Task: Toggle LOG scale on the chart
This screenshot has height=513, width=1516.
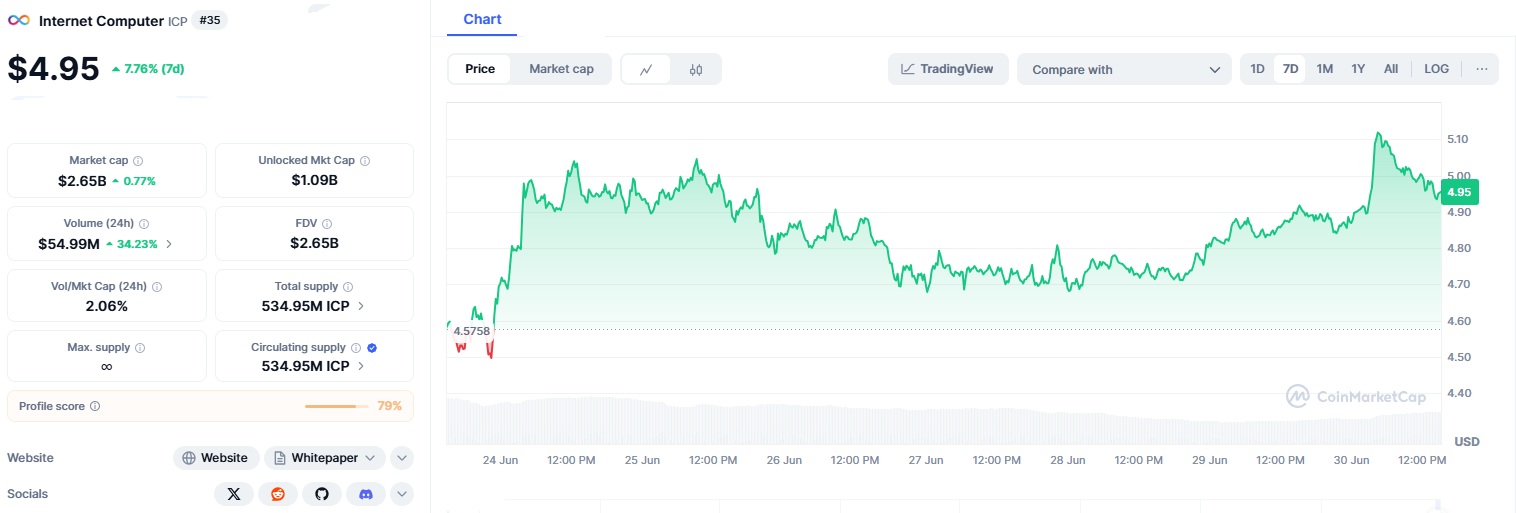Action: [x=1437, y=69]
